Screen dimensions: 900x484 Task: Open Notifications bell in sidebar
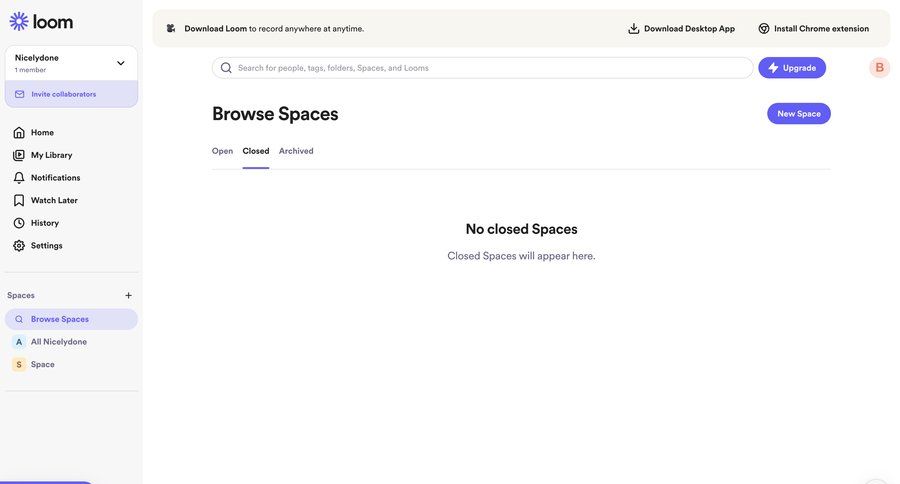click(55, 178)
